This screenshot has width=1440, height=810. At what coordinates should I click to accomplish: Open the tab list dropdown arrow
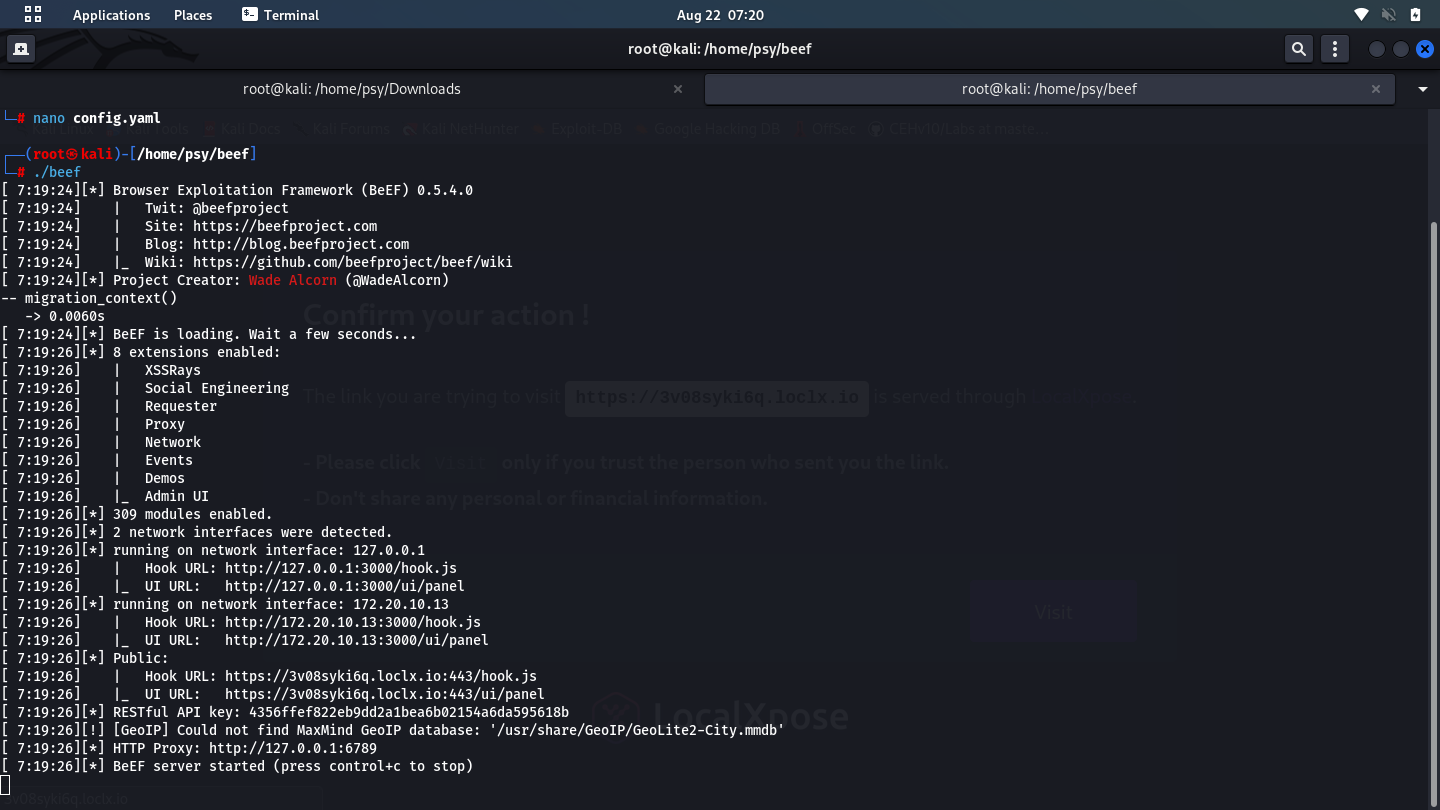point(1421,88)
